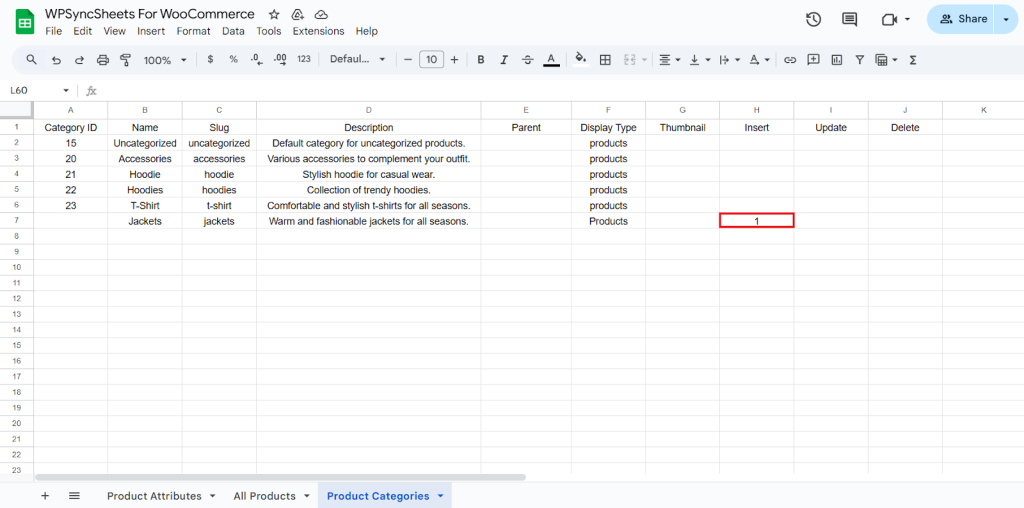Decrease font size with minus button

(408, 59)
